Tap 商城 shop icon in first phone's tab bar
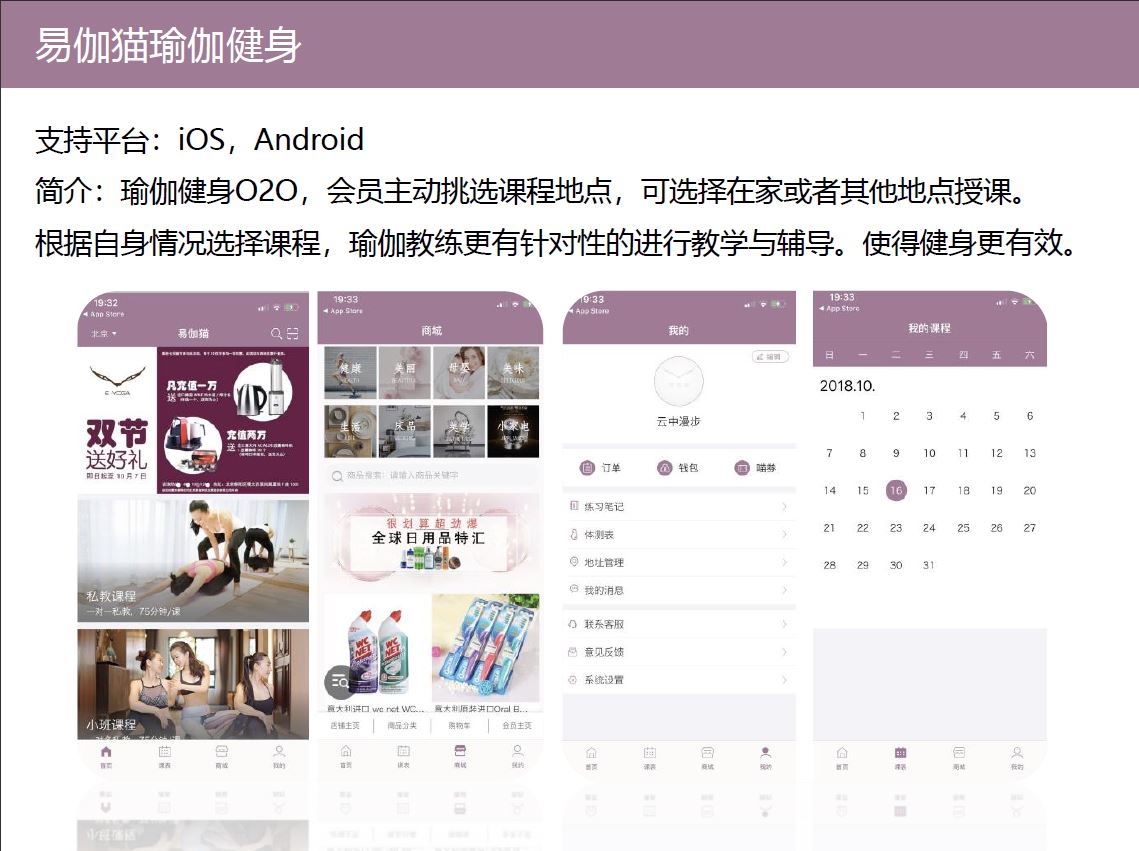The height and width of the screenshot is (851, 1139). coord(222,752)
